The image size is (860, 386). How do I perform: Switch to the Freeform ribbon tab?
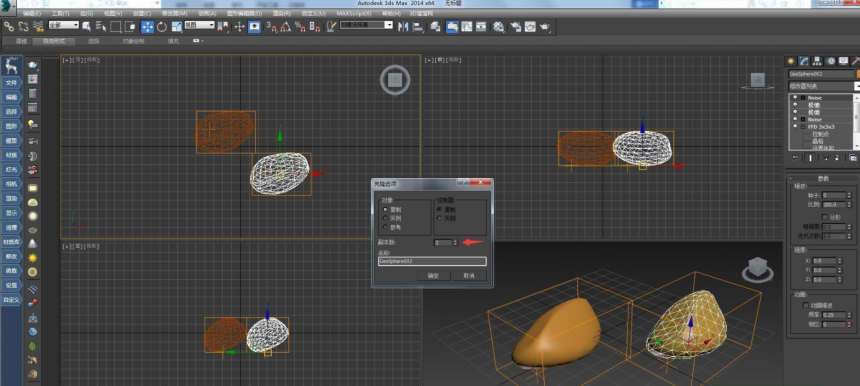[54, 41]
